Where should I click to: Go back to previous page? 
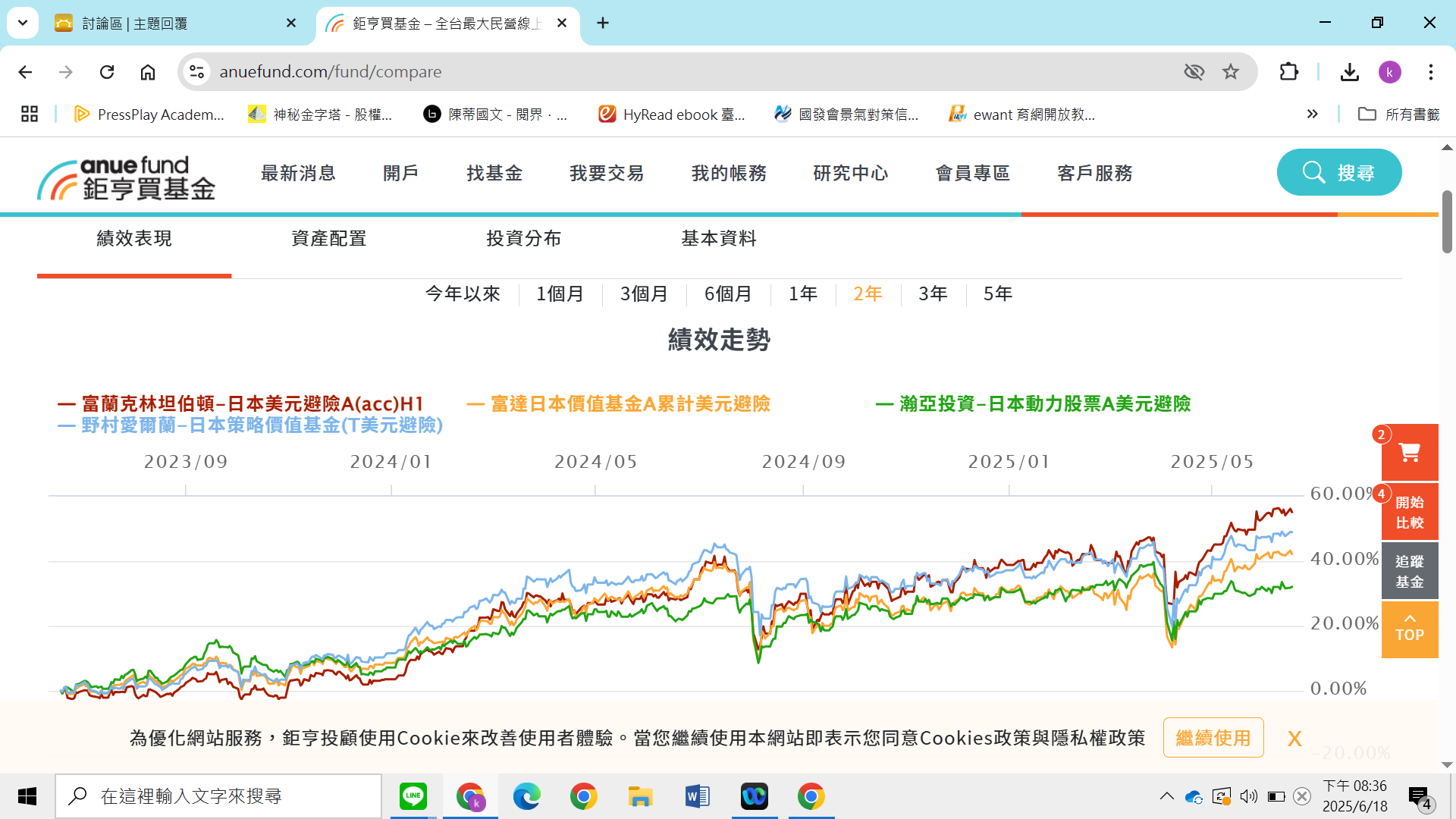[25, 72]
